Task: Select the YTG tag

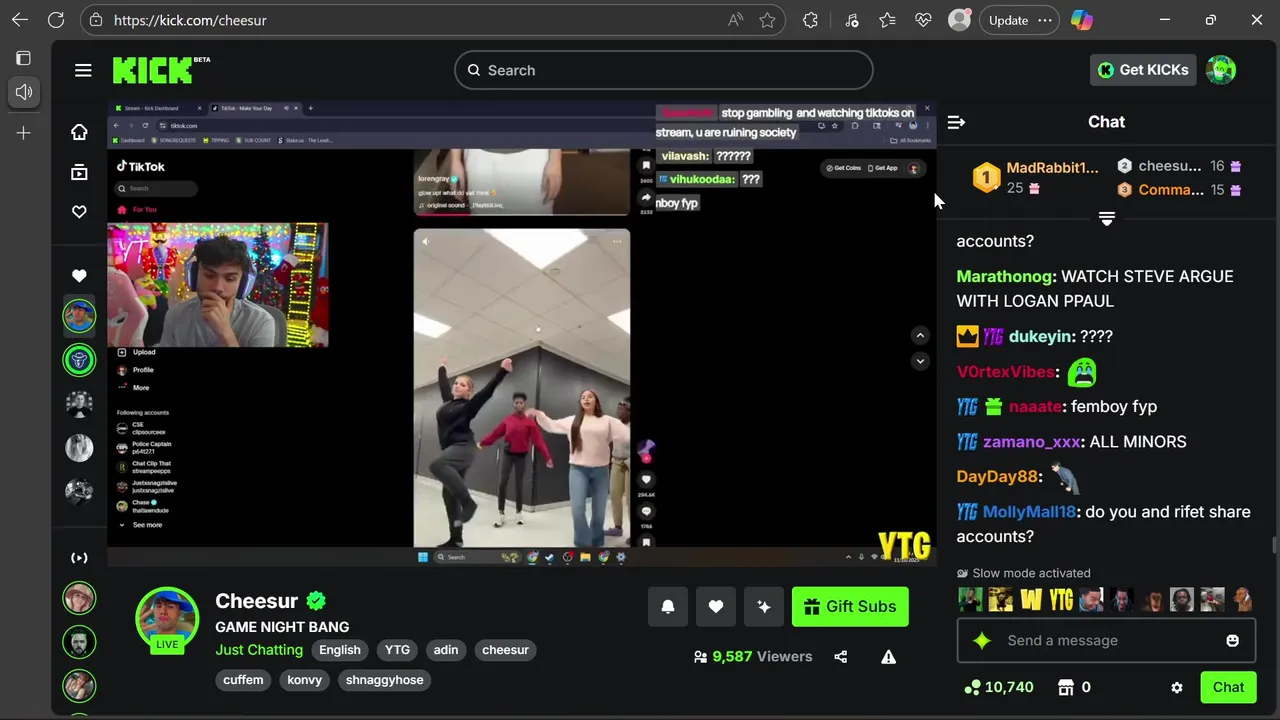Action: tap(397, 650)
